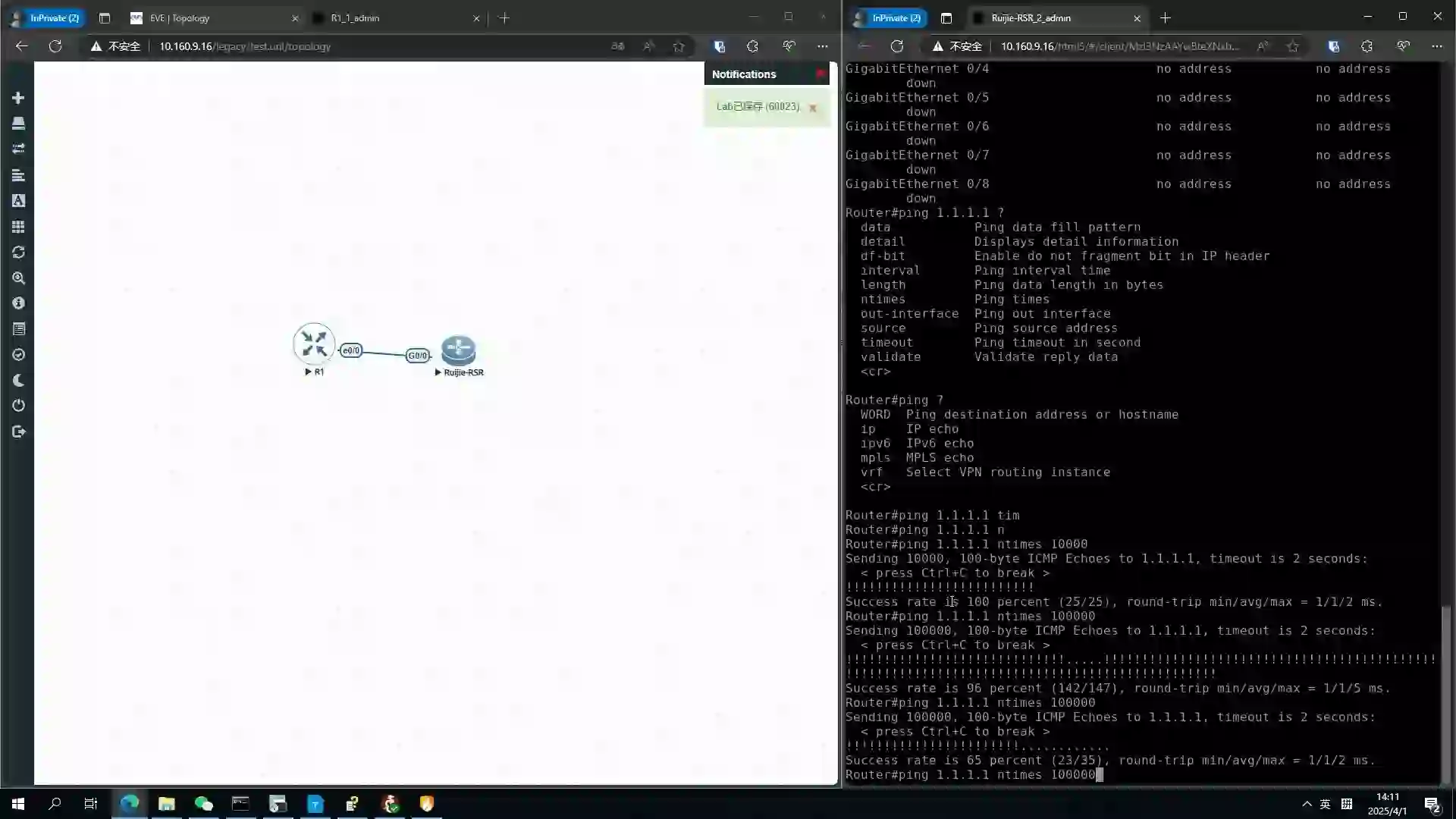Open the zoom magnifier sidebar icon

[18, 278]
